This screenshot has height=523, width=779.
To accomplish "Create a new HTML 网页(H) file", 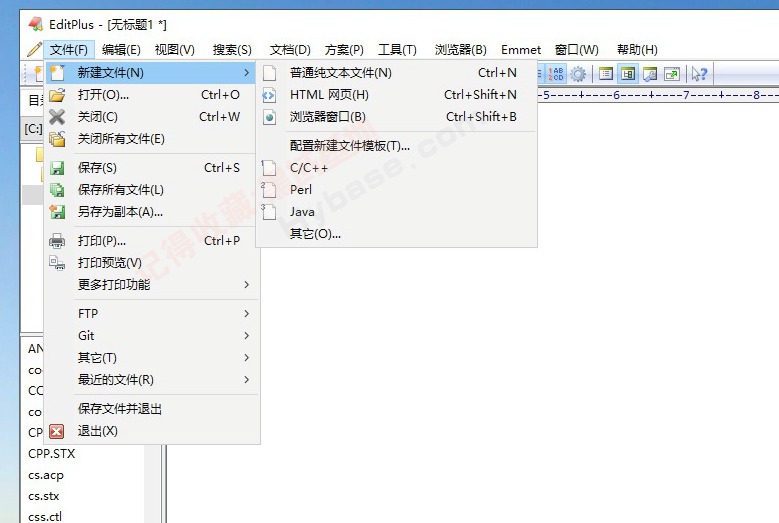I will pyautogui.click(x=396, y=95).
